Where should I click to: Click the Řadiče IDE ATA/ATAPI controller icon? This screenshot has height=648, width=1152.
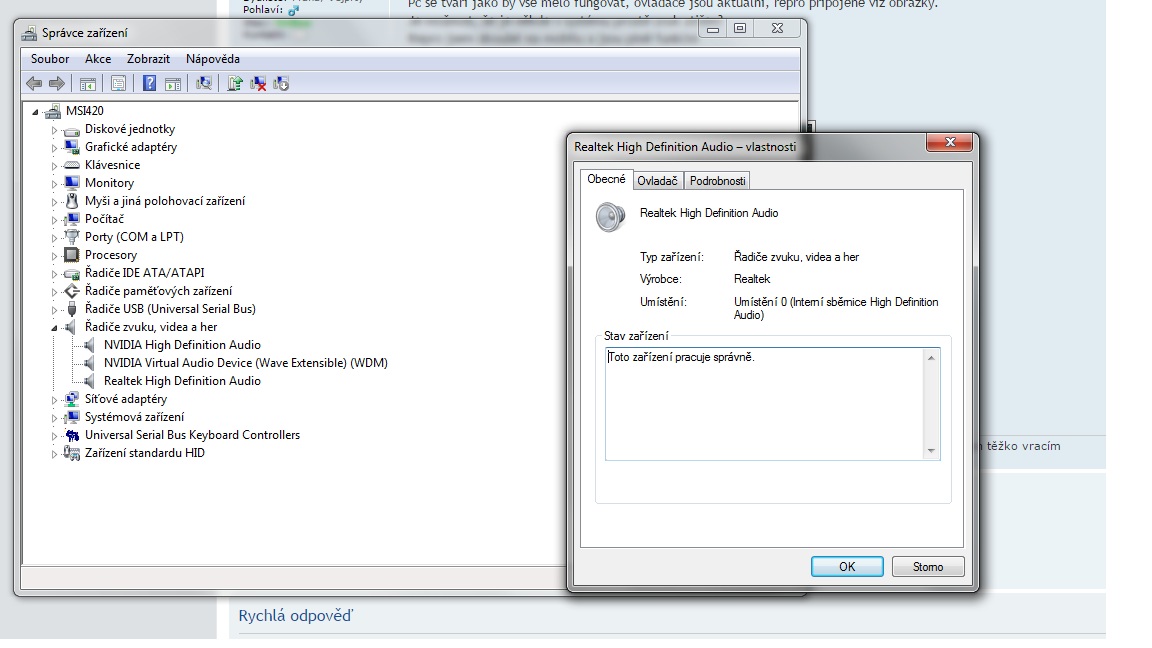71,273
